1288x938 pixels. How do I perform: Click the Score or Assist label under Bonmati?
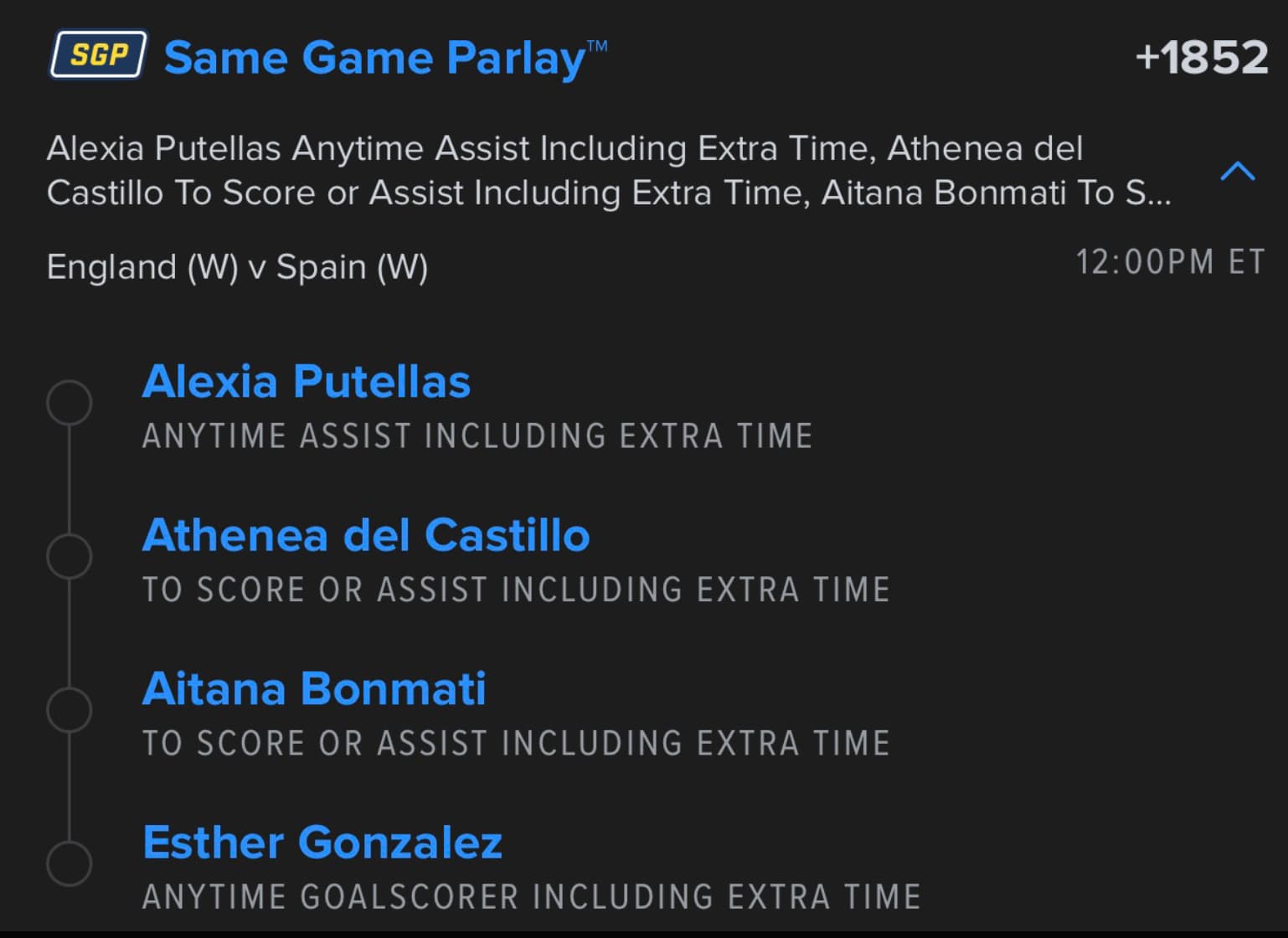516,744
